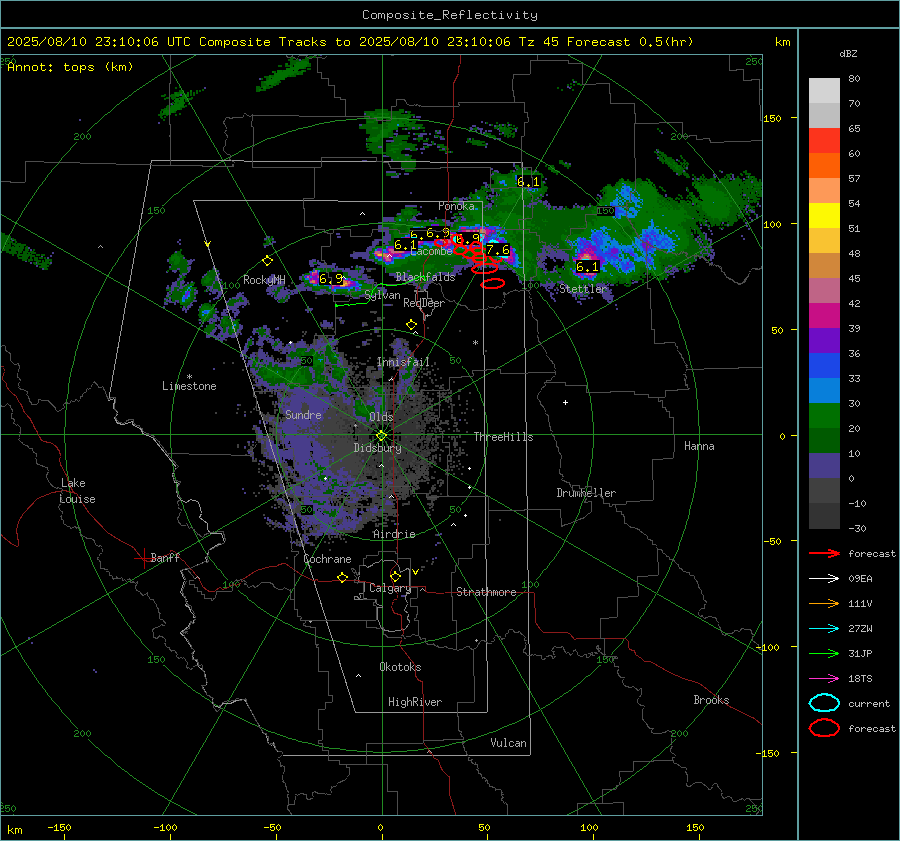Click the cyan 'current' ellipse legend icon

coord(824,703)
